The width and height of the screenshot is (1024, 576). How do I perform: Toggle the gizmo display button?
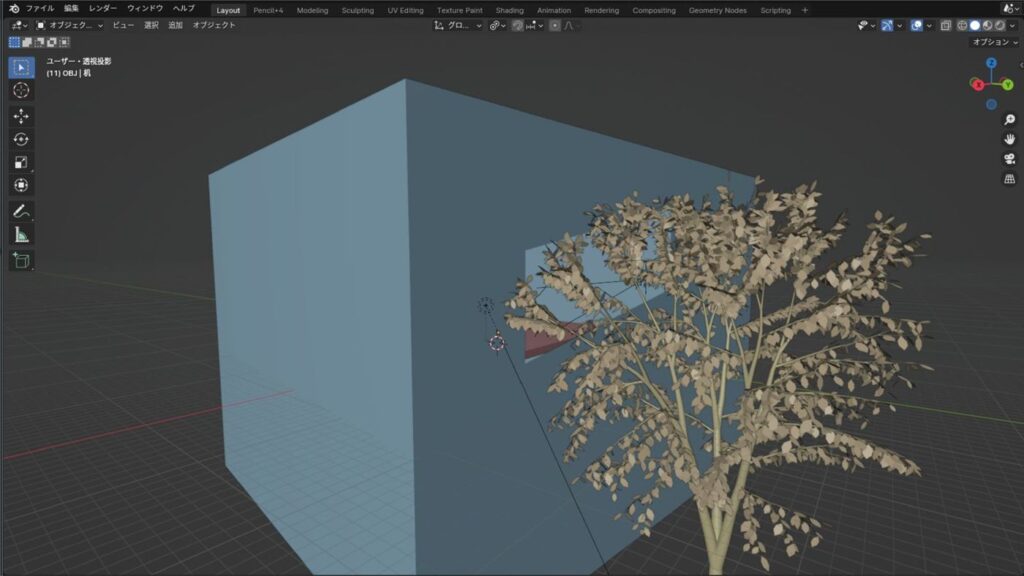pos(887,25)
